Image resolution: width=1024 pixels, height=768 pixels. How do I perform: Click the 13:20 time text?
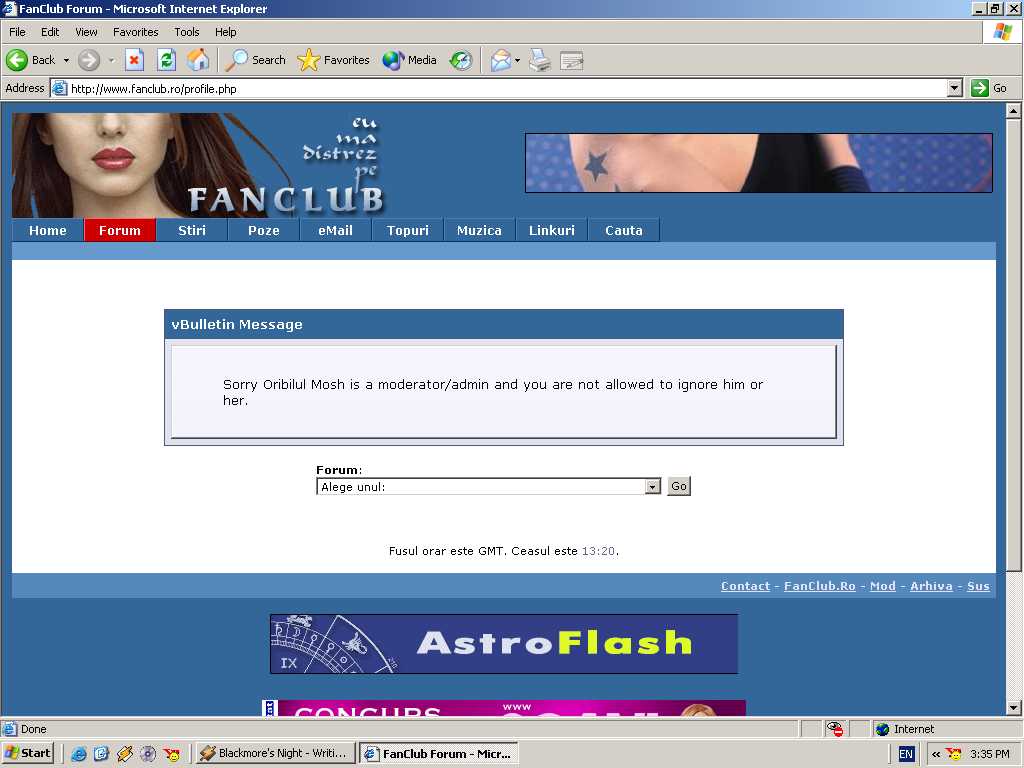click(x=598, y=551)
